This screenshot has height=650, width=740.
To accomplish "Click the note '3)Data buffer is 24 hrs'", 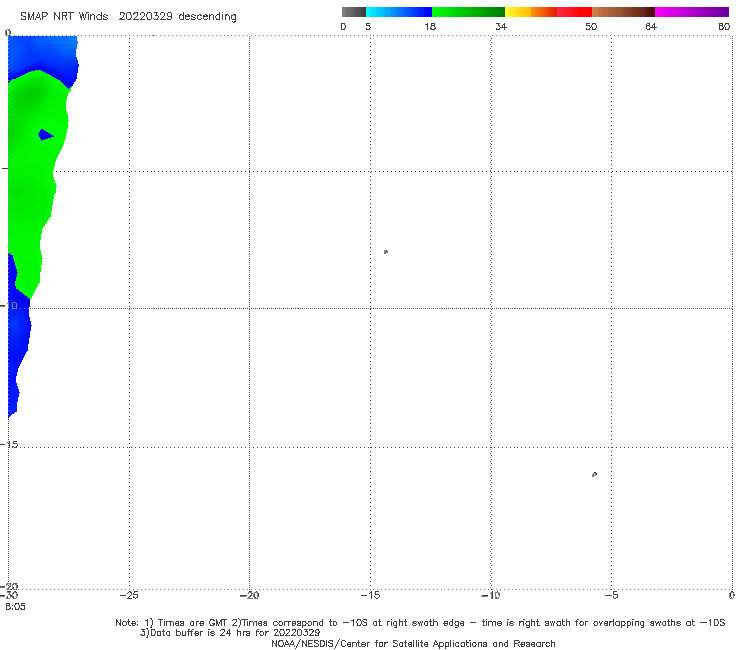I will click(x=230, y=633).
